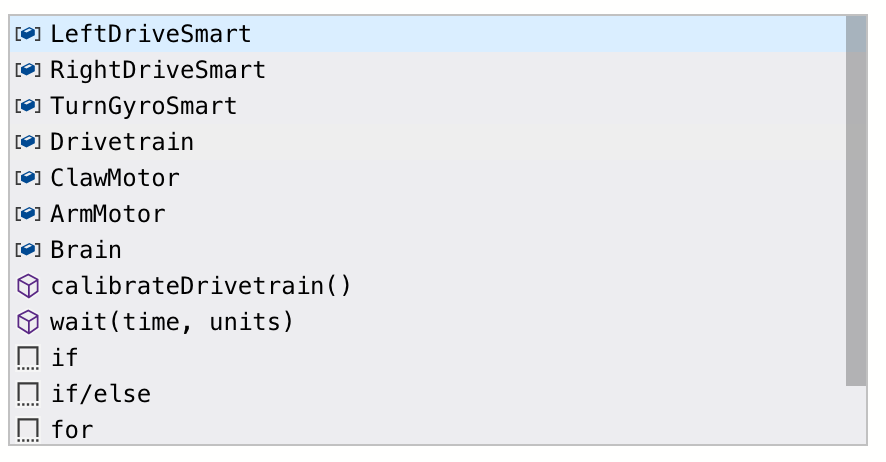Image resolution: width=886 pixels, height=462 pixels.
Task: Click the suggestion list vertical scrollbar
Action: click(x=855, y=200)
